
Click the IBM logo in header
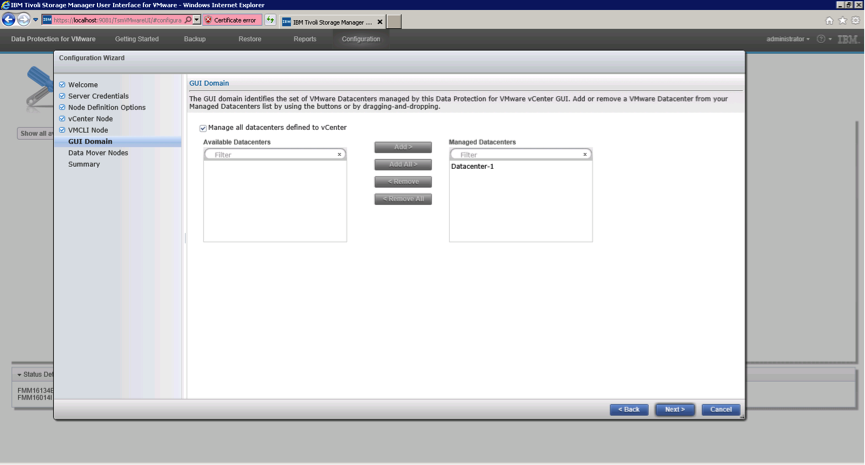[x=848, y=39]
